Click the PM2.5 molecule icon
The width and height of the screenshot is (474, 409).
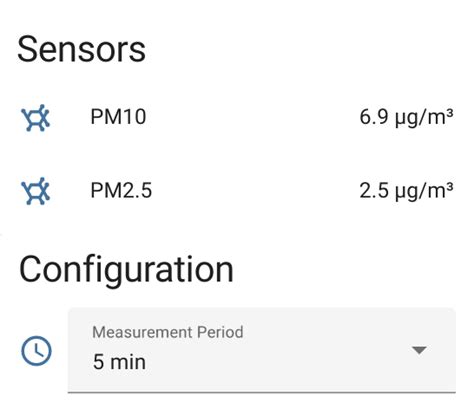[x=36, y=191]
